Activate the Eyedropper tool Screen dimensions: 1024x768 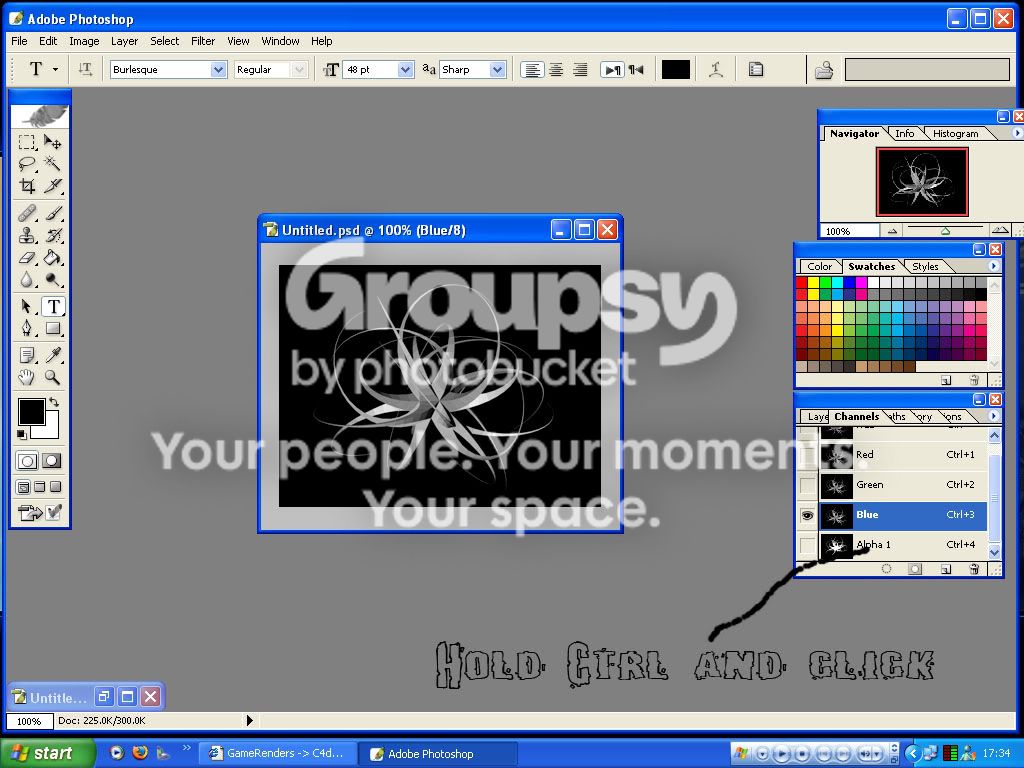click(52, 355)
